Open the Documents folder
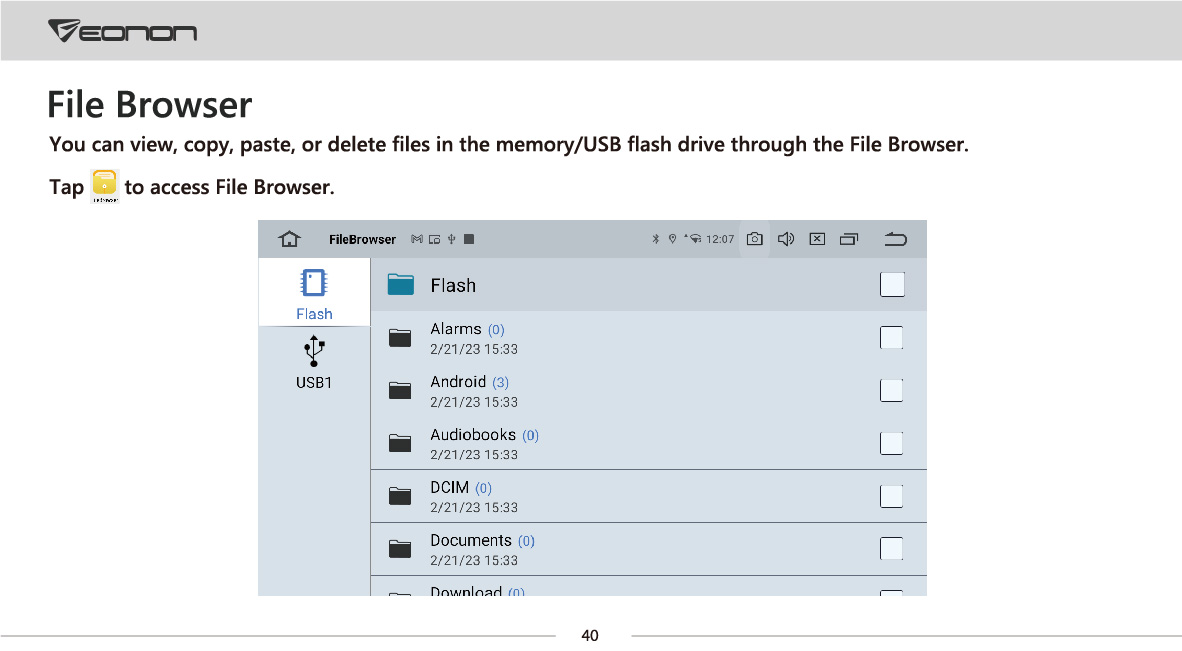The width and height of the screenshot is (1182, 651). [x=470, y=541]
